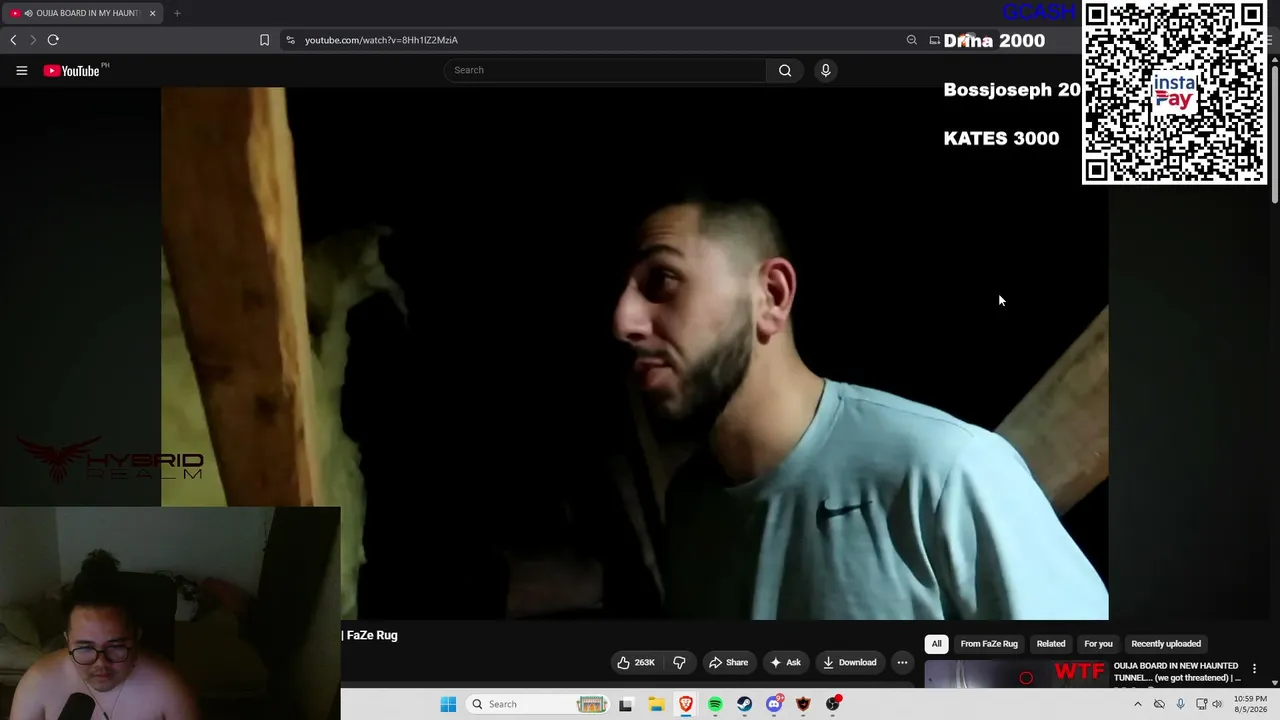Open the Windows Start menu
Screen dimensions: 1280x720
coord(448,704)
